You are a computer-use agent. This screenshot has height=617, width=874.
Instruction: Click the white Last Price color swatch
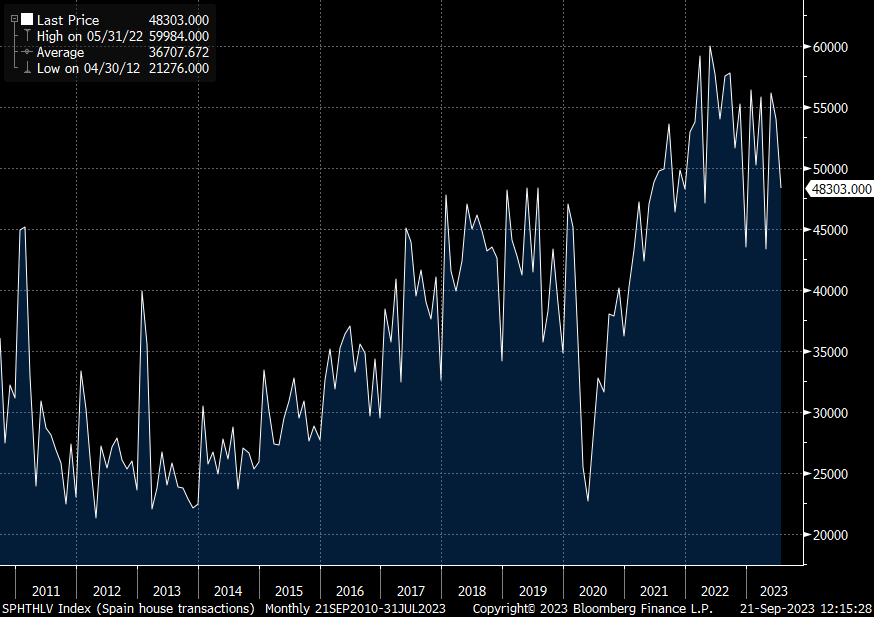[x=27, y=19]
